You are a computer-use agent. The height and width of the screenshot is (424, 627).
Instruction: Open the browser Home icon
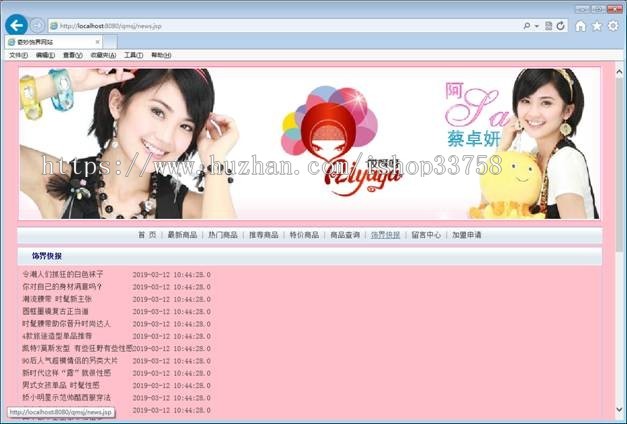point(581,26)
